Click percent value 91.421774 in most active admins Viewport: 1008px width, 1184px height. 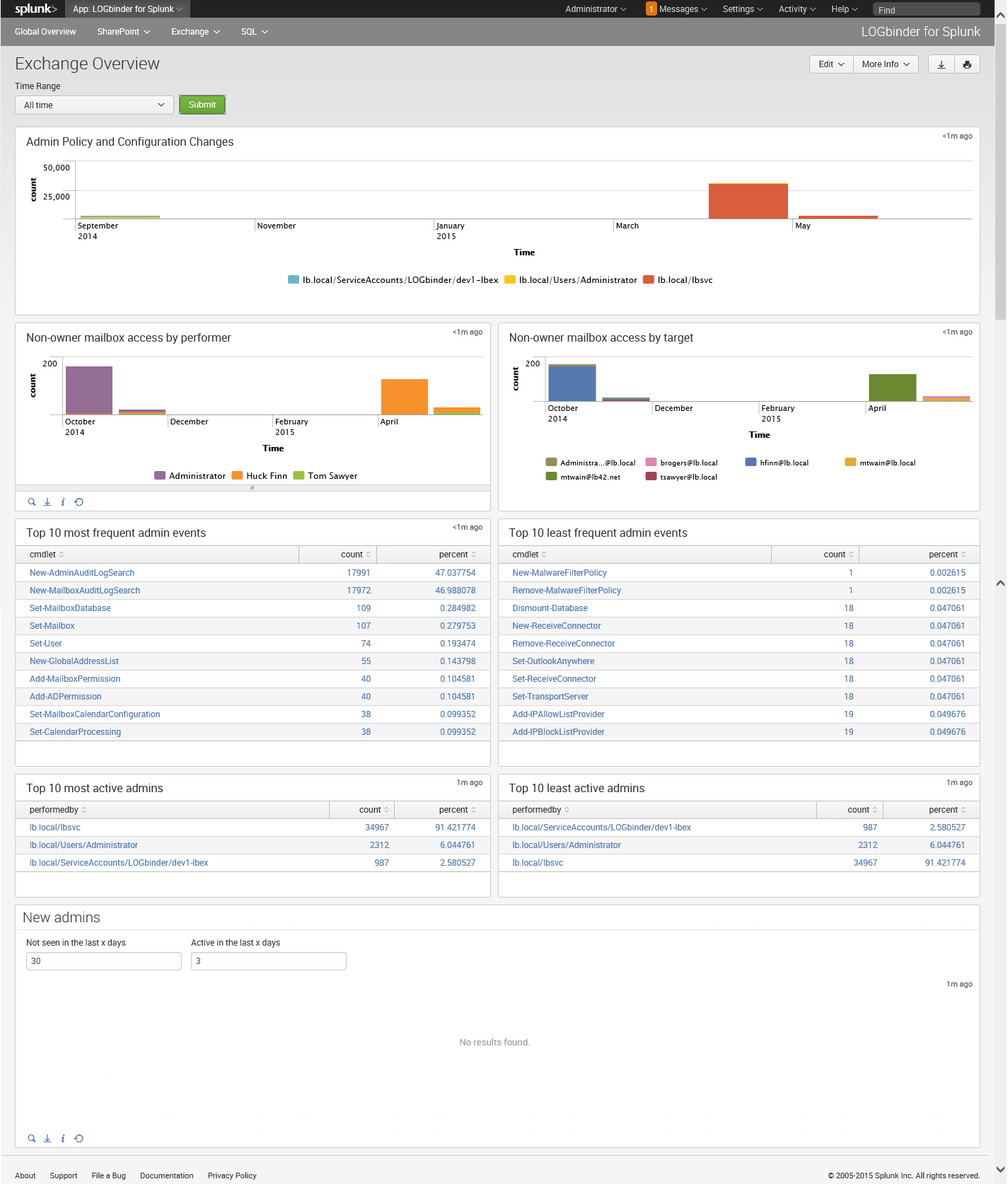click(456, 828)
